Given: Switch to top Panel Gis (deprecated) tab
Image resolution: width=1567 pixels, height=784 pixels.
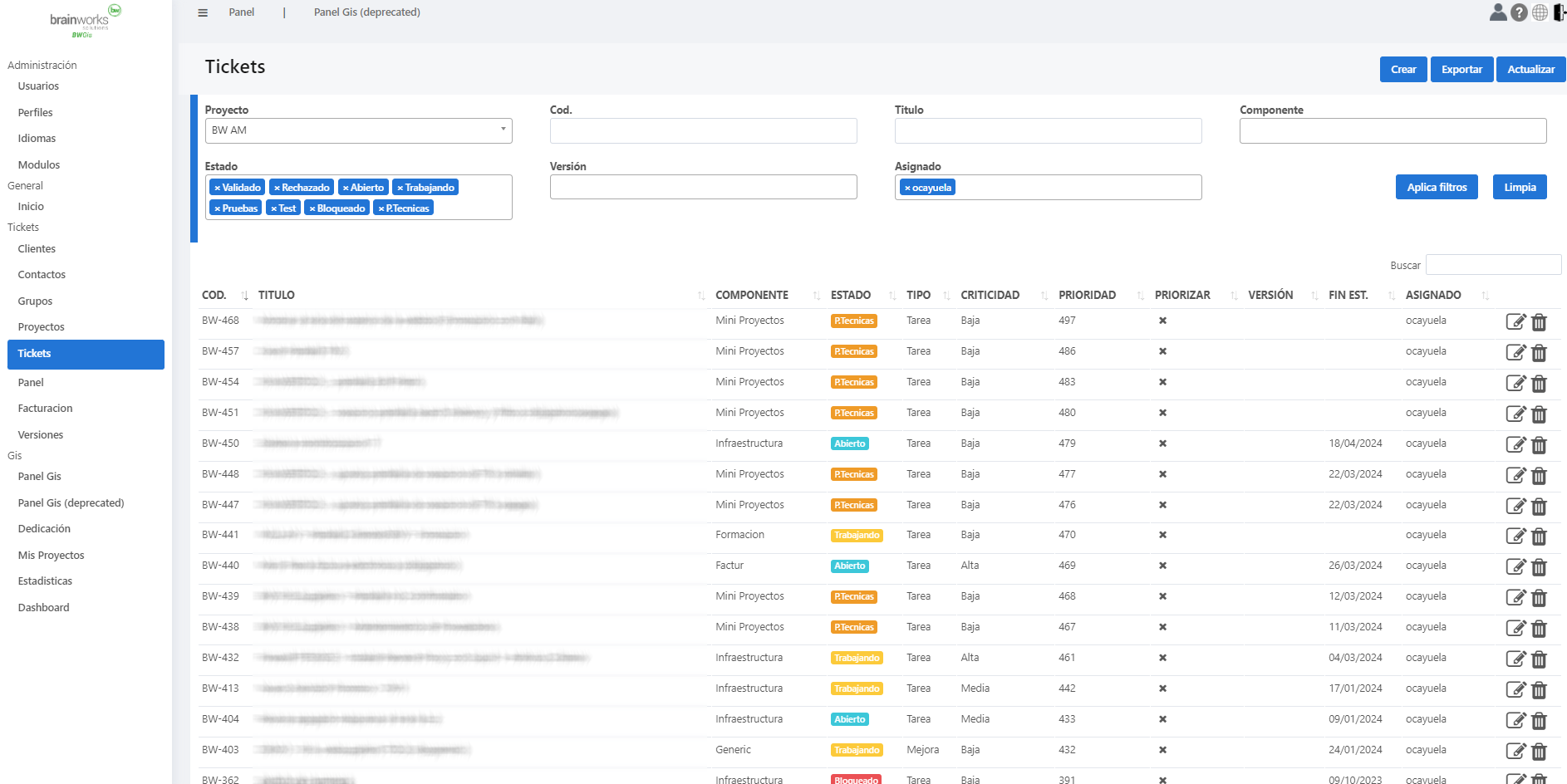Looking at the screenshot, I should point(367,12).
